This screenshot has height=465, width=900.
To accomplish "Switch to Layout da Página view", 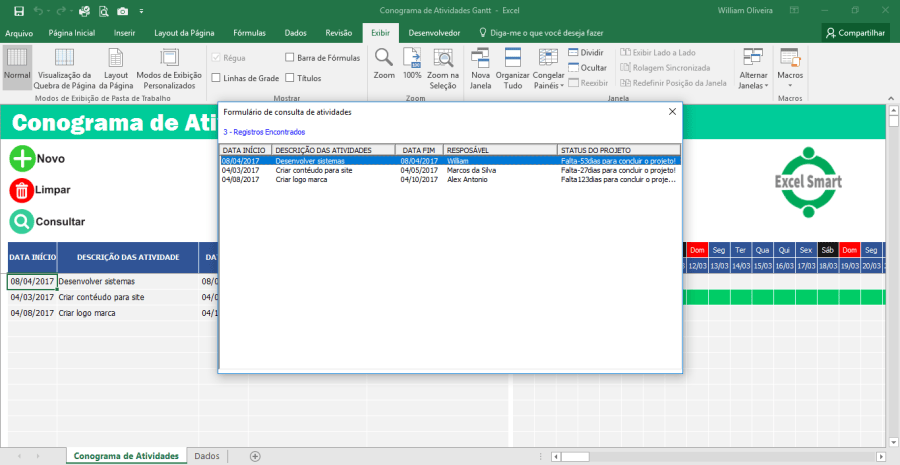I will tap(116, 68).
